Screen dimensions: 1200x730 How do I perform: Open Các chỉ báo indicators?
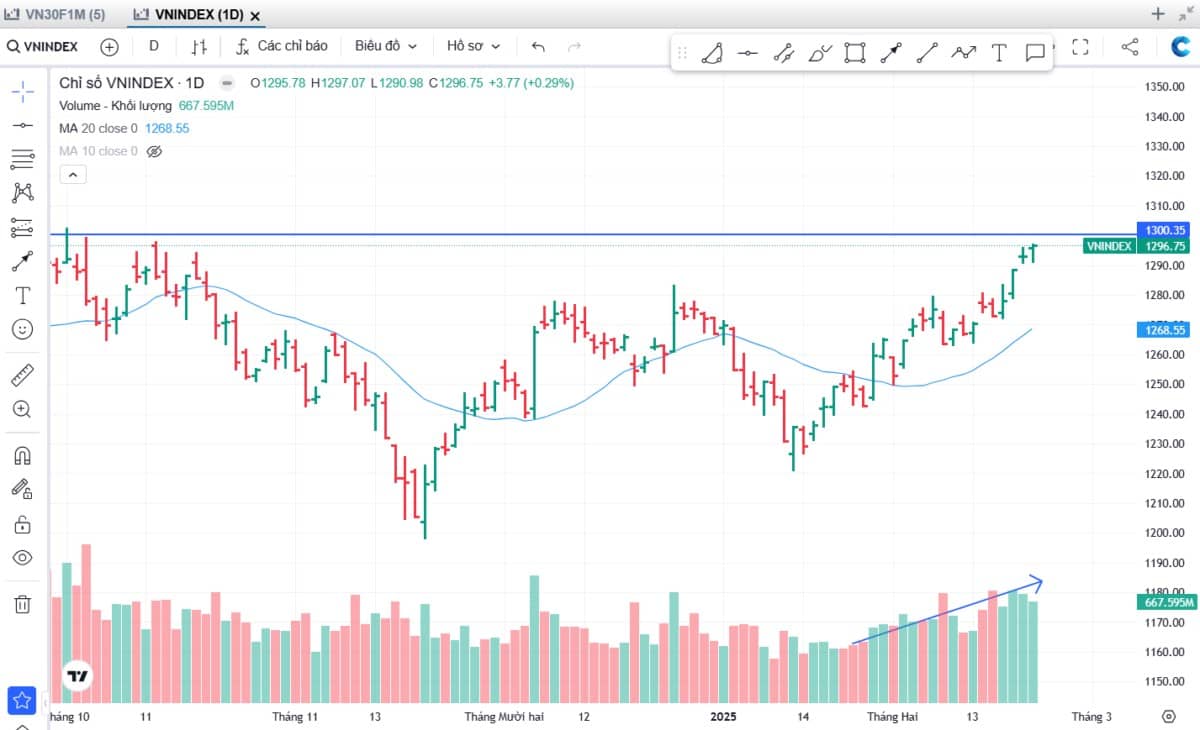coord(282,46)
